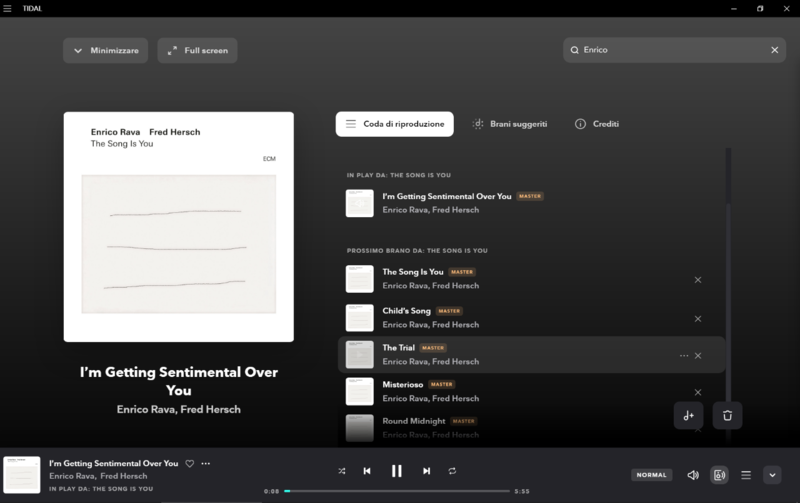
Task: Open more options for The Trial
Action: 684,356
